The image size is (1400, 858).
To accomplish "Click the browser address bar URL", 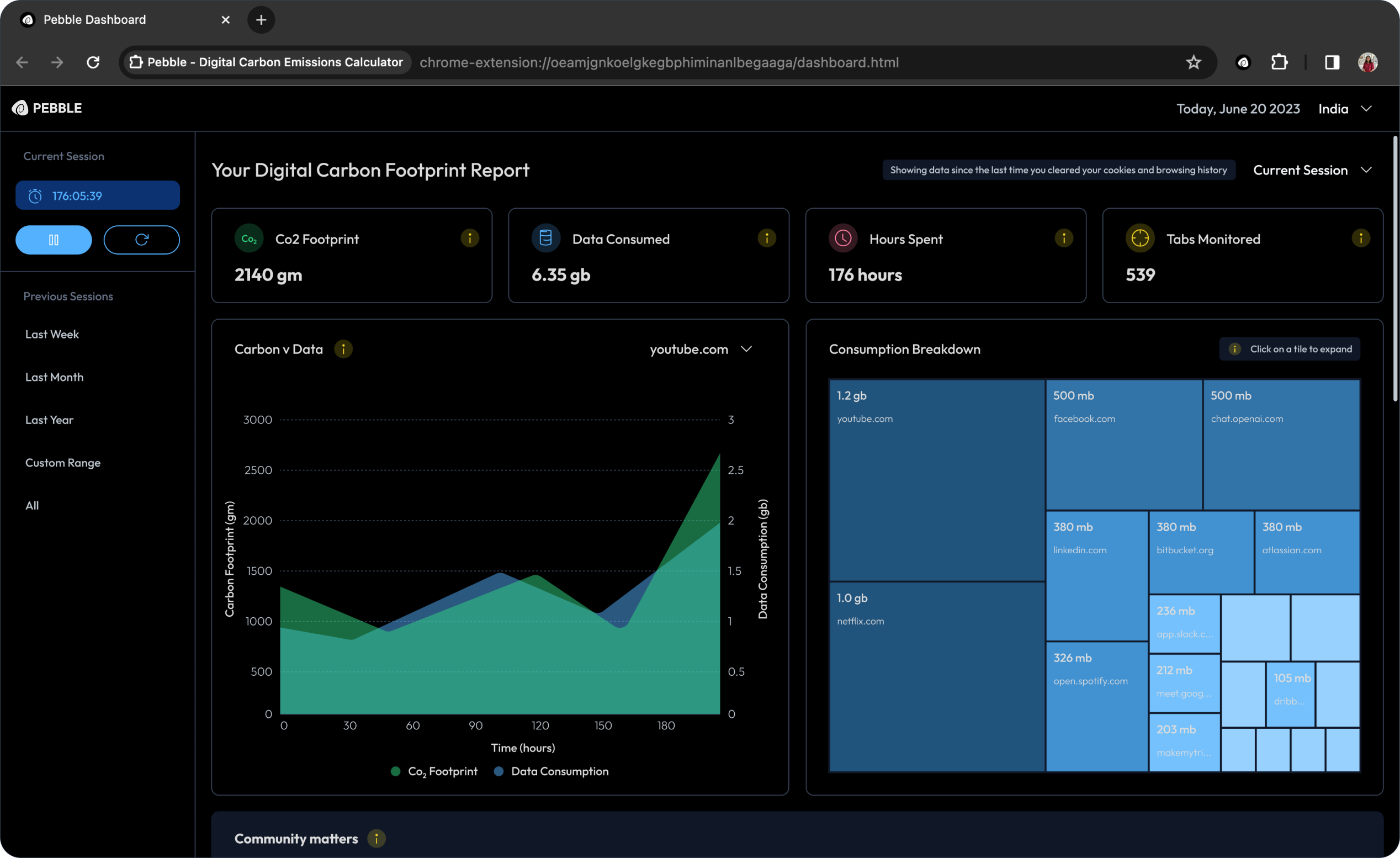I will (x=659, y=62).
